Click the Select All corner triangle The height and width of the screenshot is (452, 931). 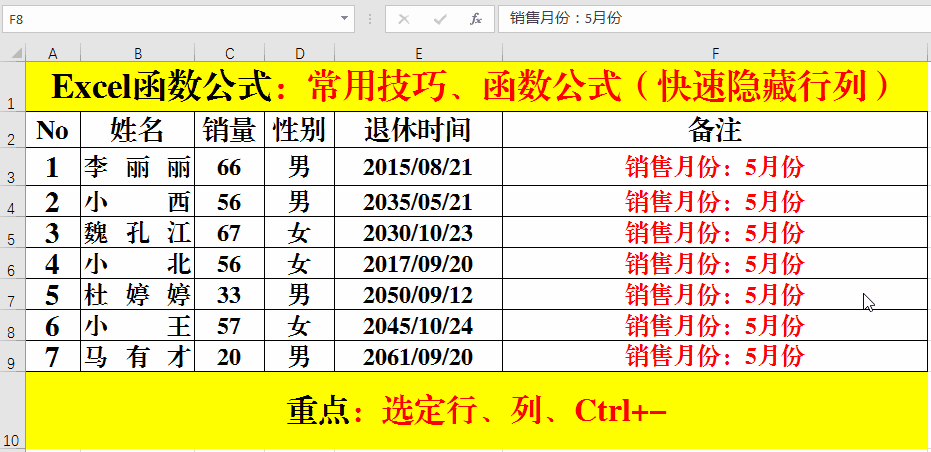tap(17, 53)
